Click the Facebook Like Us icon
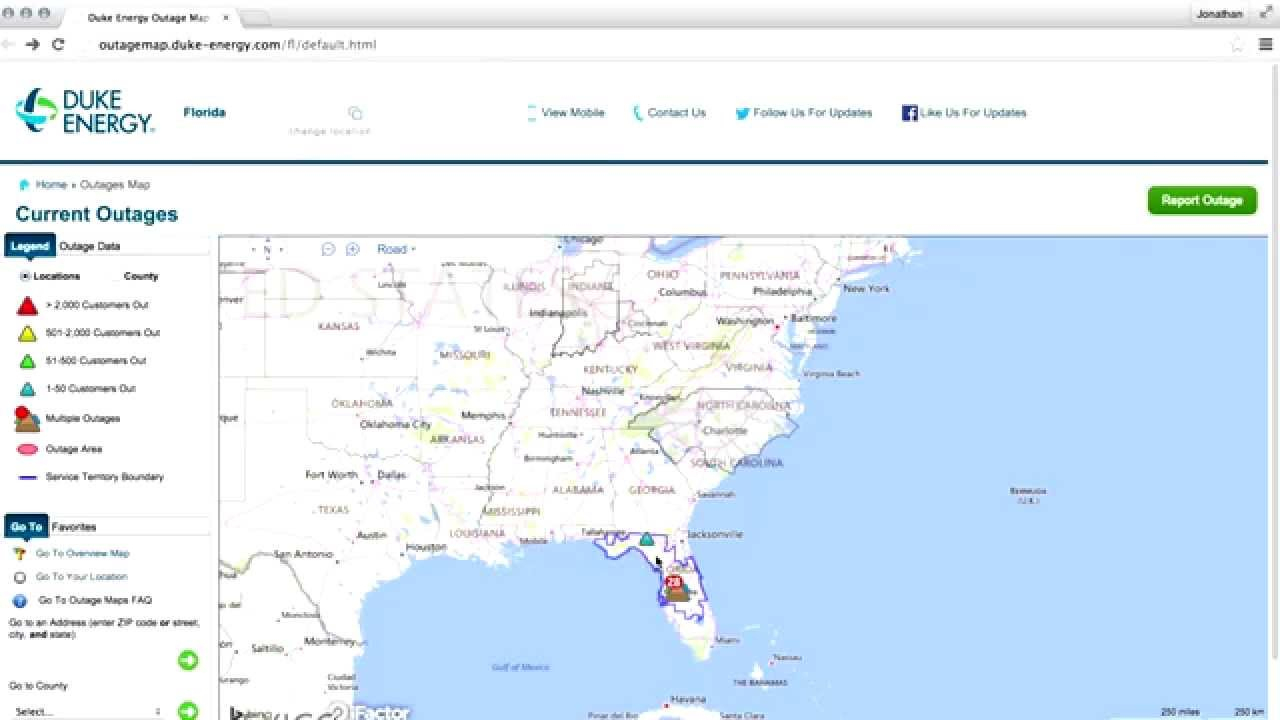 pos(909,113)
